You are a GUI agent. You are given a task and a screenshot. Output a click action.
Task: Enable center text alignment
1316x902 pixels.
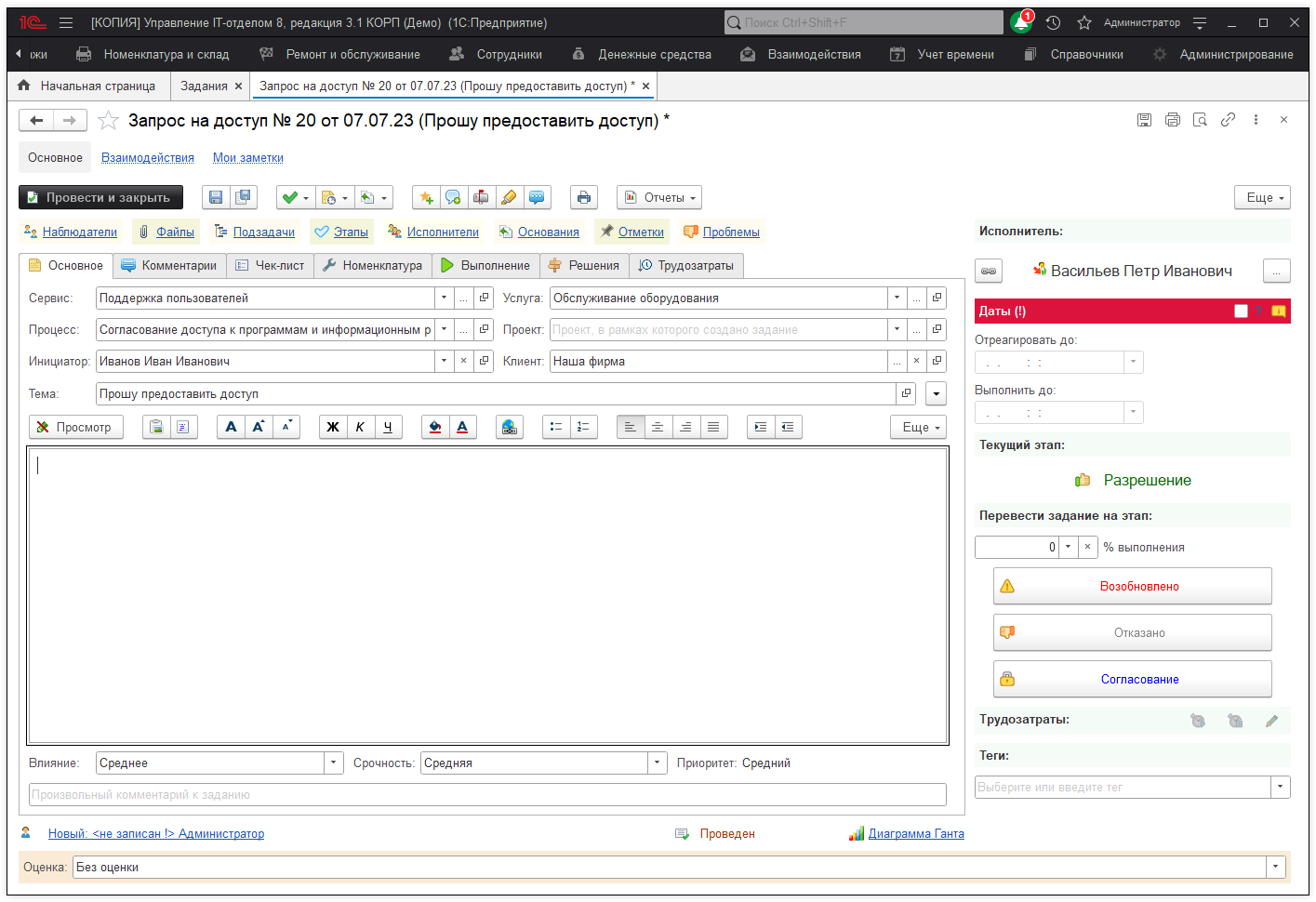coord(658,427)
